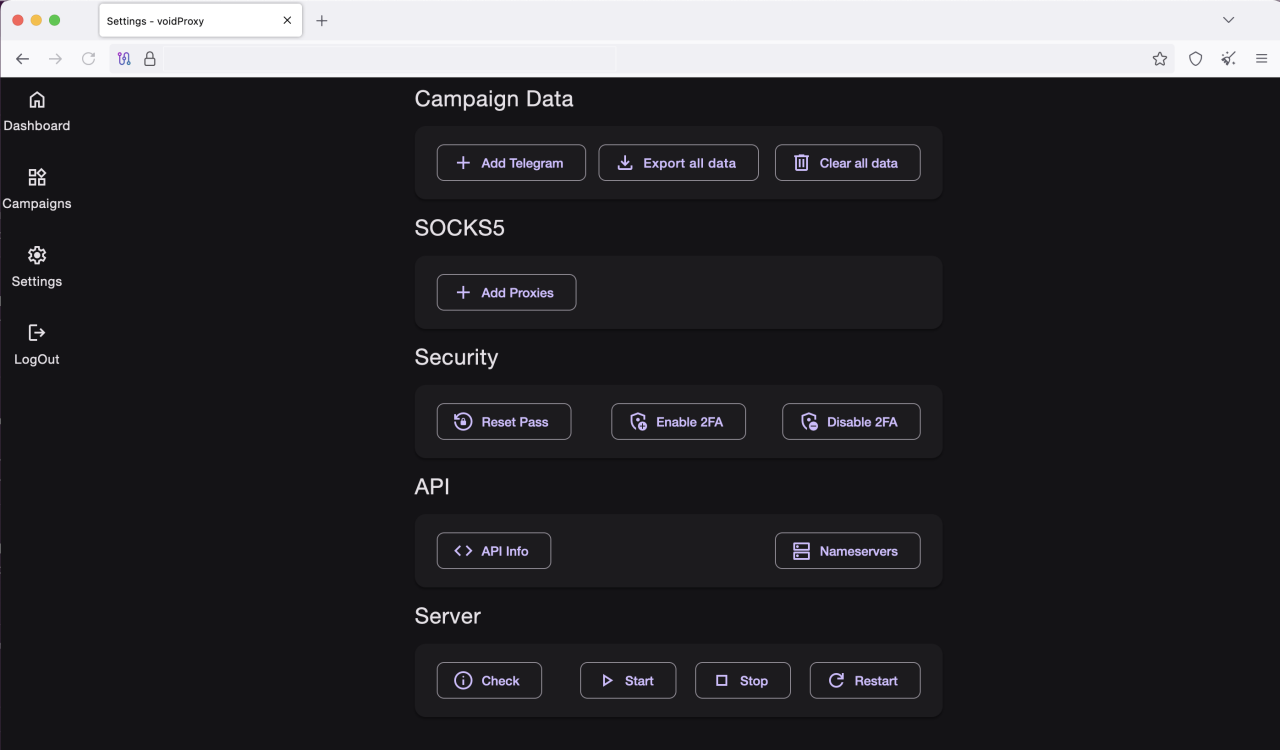
Task: Open a new browser tab
Action: [322, 20]
